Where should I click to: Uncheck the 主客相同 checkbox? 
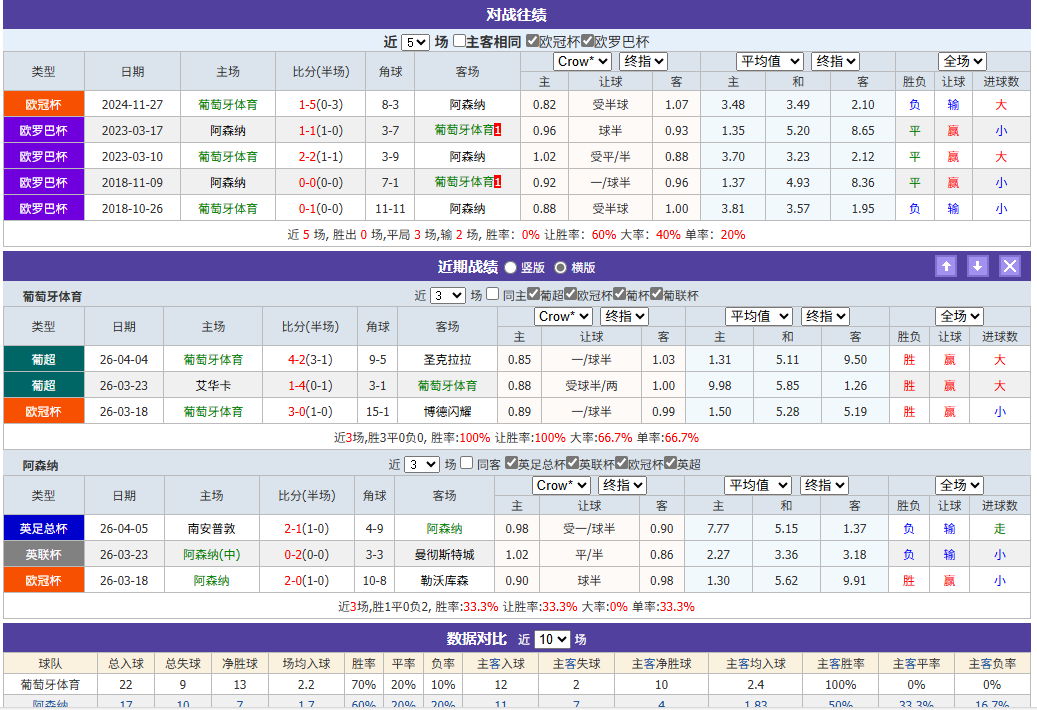tap(458, 32)
